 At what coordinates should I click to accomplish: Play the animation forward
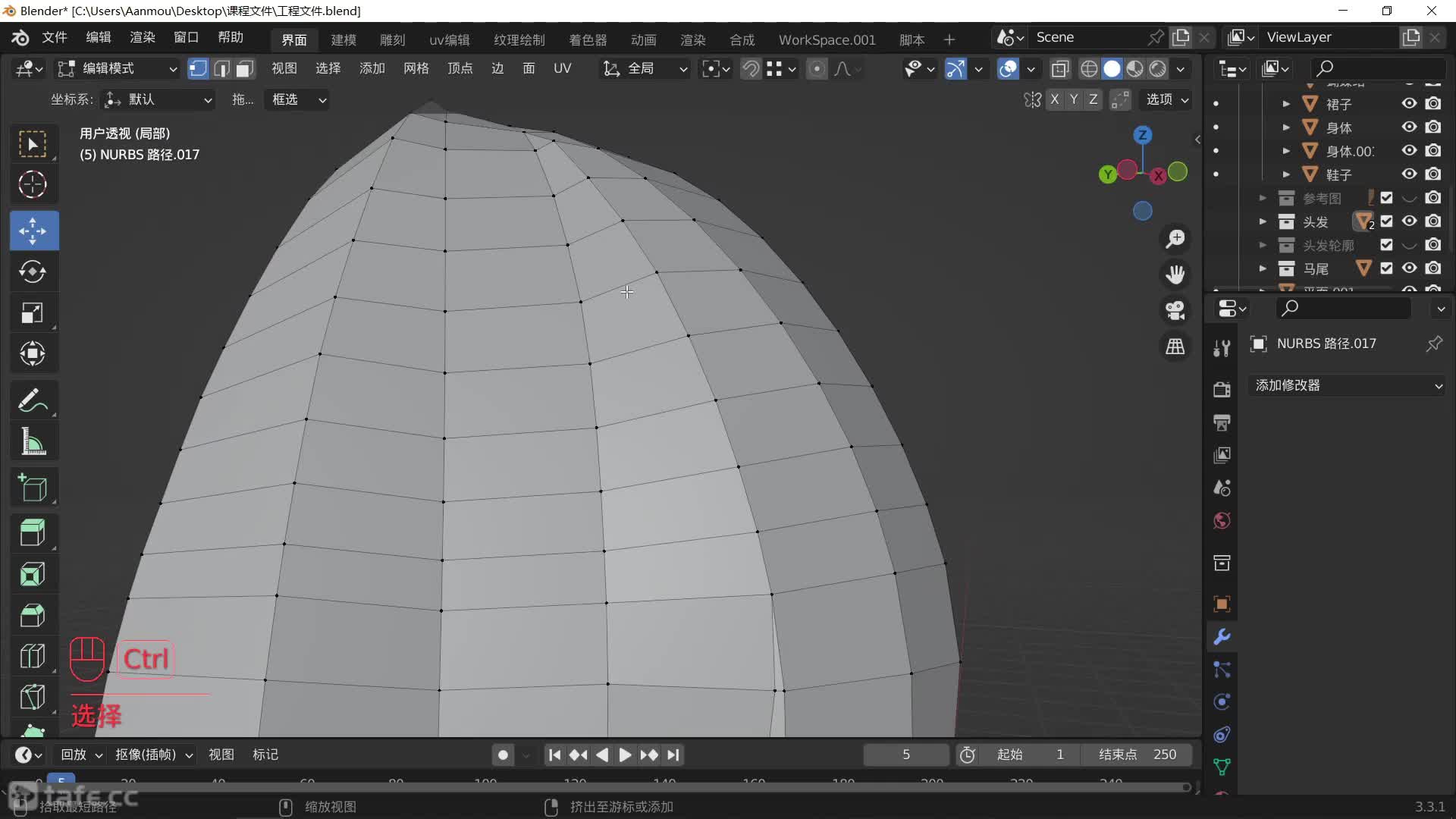tap(625, 755)
